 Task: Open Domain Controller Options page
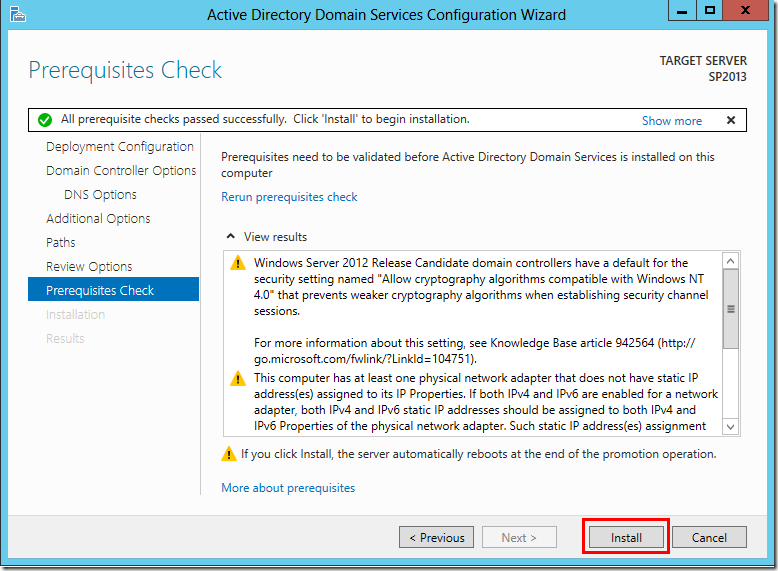121,171
